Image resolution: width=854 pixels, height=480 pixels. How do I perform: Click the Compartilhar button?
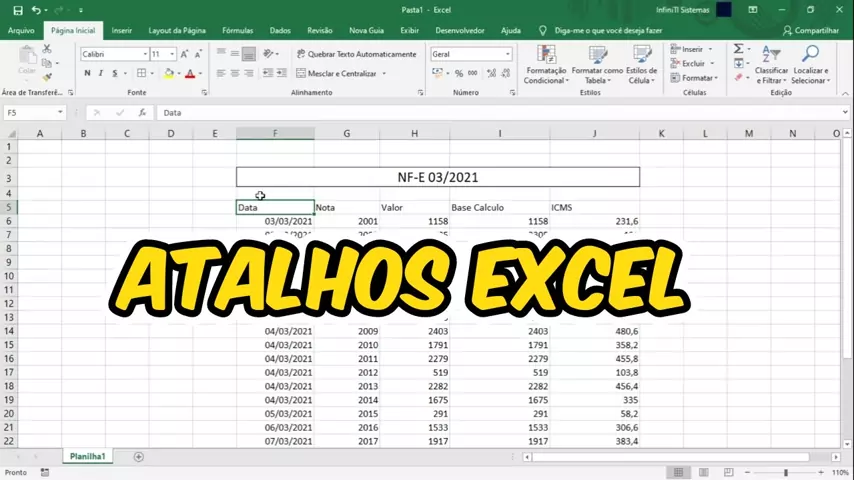tap(810, 31)
